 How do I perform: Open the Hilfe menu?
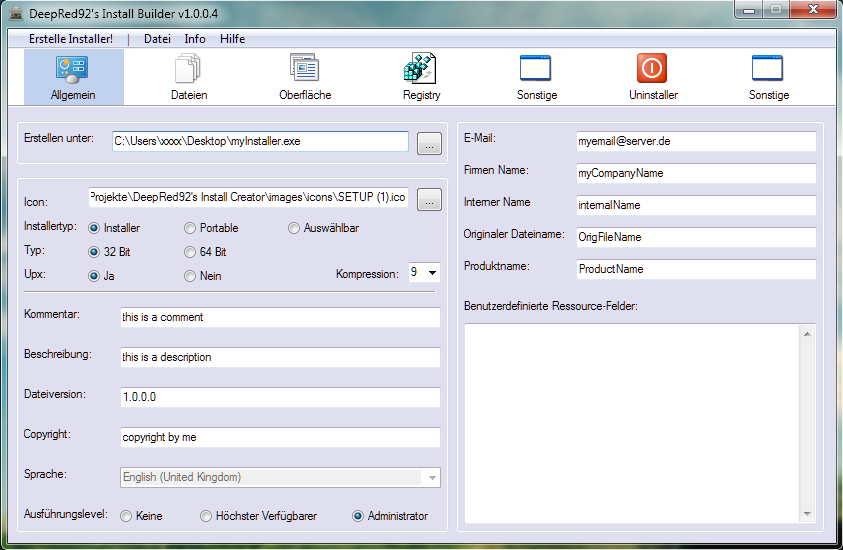tap(232, 39)
